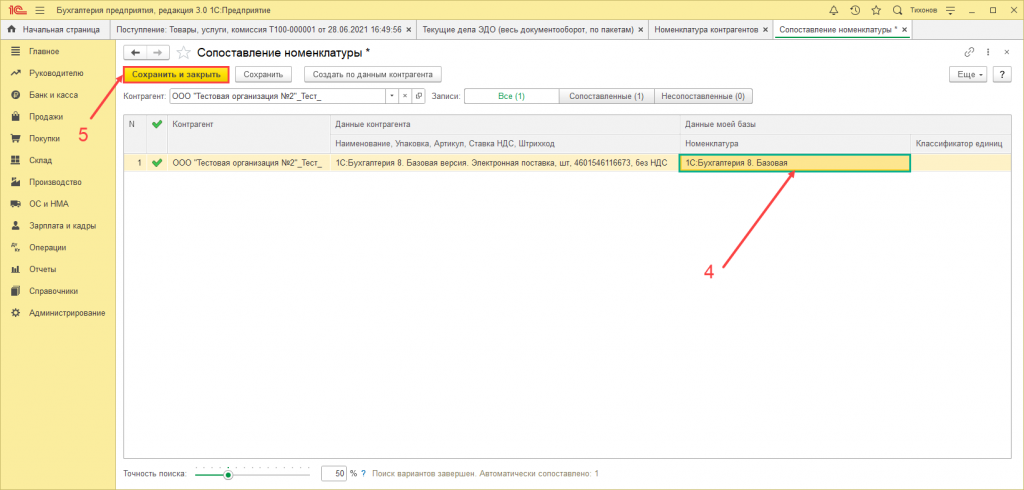This screenshot has height=490, width=1024.
Task: Copy link to form icon
Action: click(x=969, y=52)
